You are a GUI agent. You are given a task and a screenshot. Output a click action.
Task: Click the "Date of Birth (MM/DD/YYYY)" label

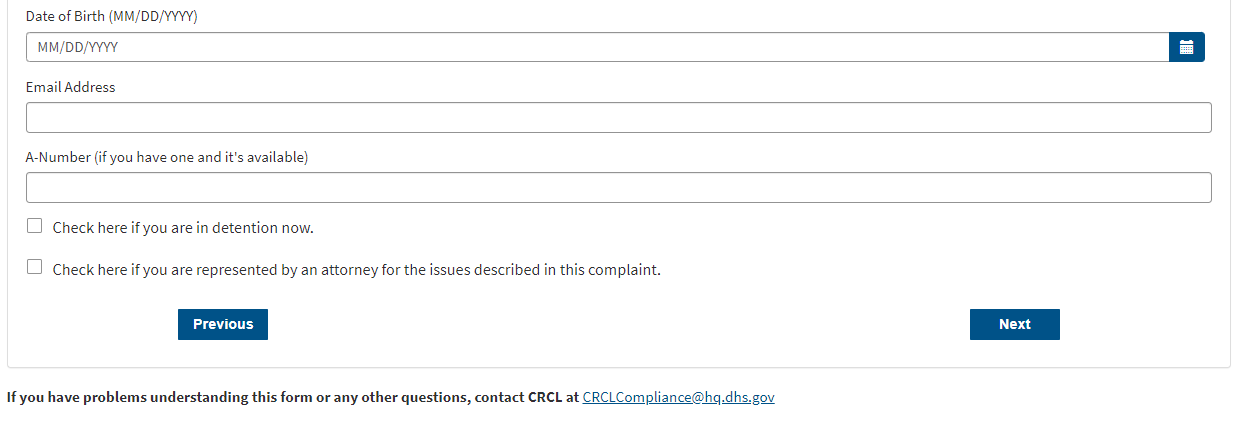(112, 17)
